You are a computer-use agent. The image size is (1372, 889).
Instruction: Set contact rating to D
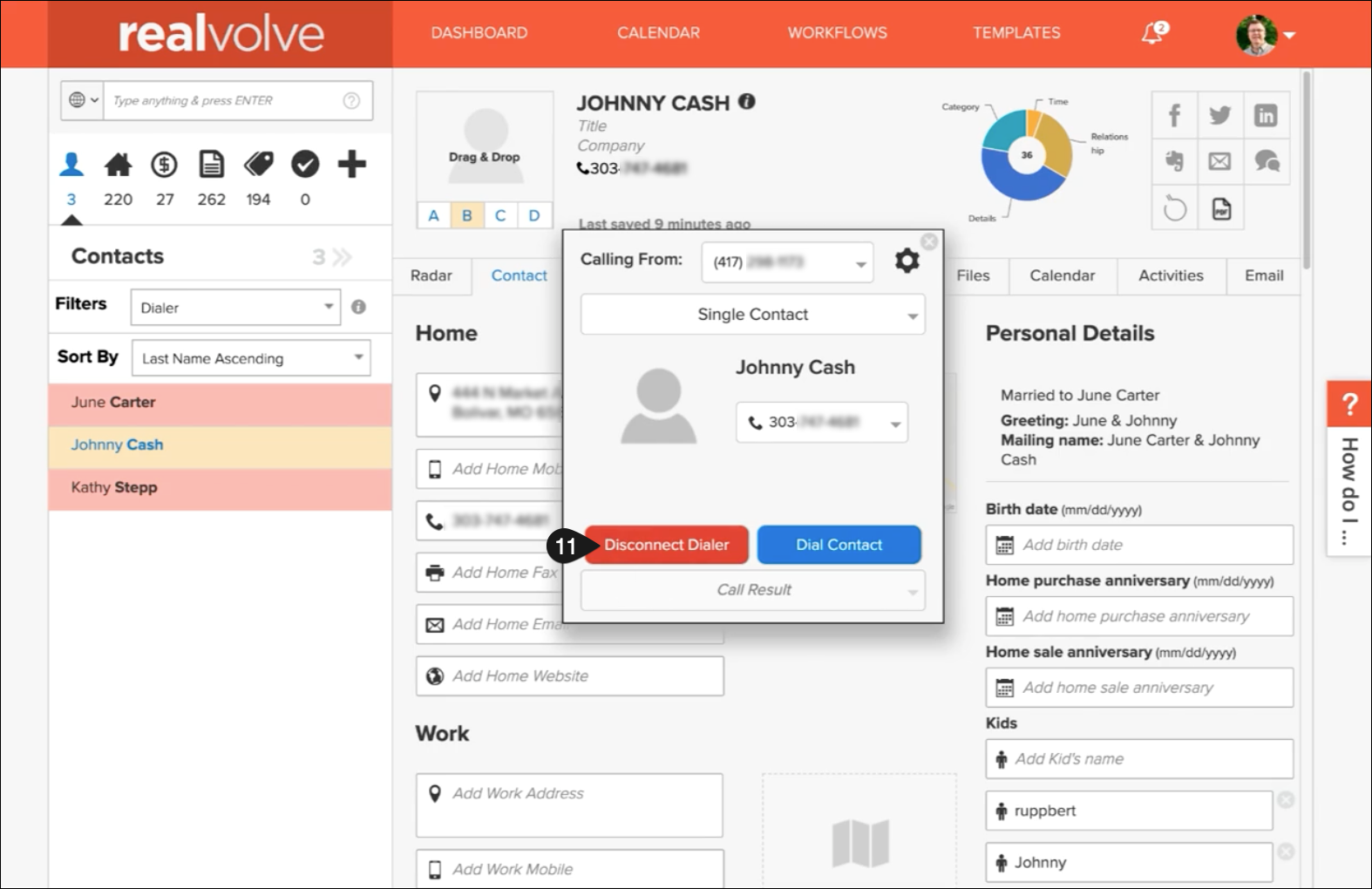(x=534, y=215)
